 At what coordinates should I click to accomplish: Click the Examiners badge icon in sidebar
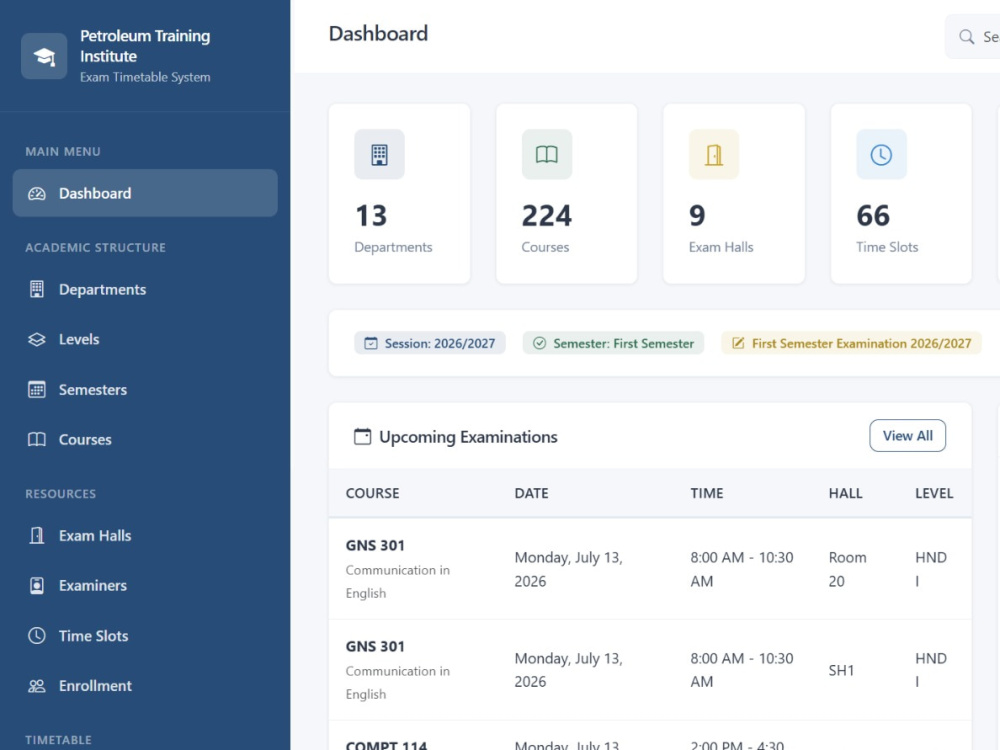pos(37,585)
